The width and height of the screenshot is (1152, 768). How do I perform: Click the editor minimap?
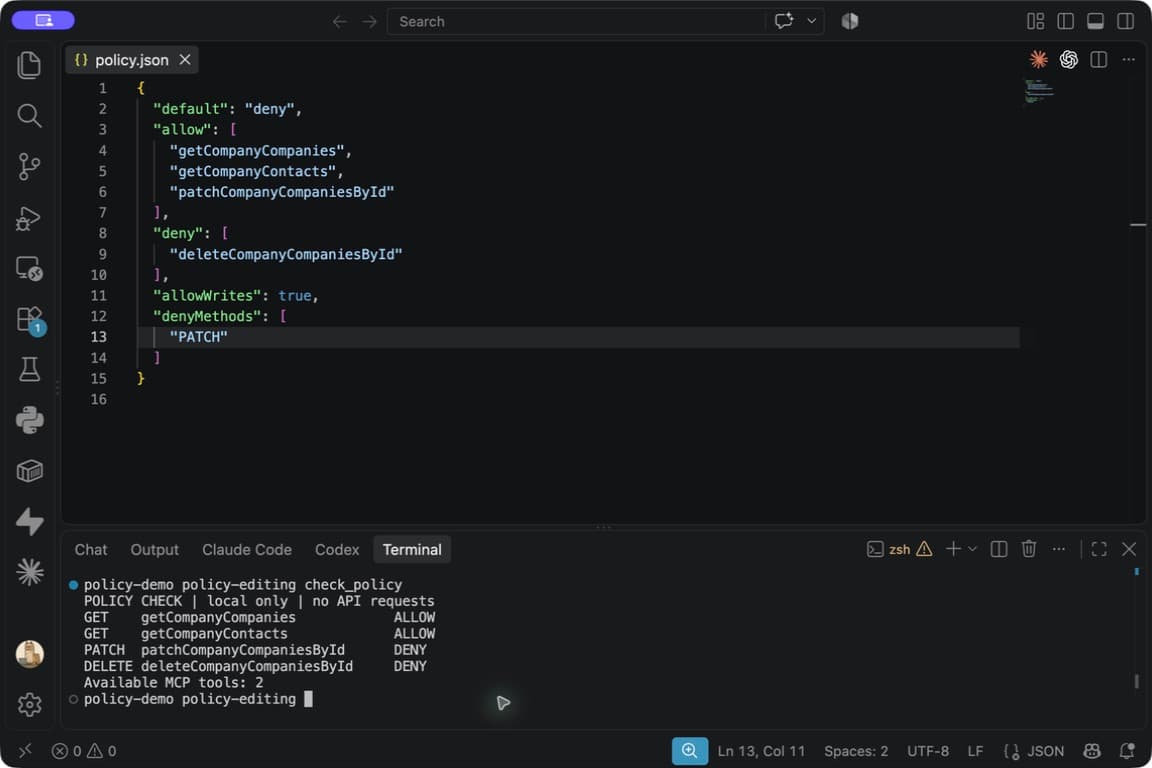click(1039, 91)
